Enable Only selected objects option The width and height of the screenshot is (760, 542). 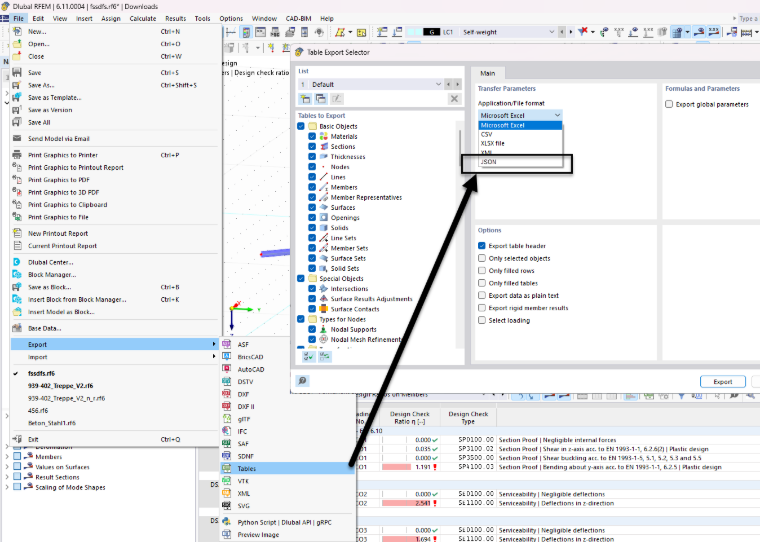click(x=482, y=258)
